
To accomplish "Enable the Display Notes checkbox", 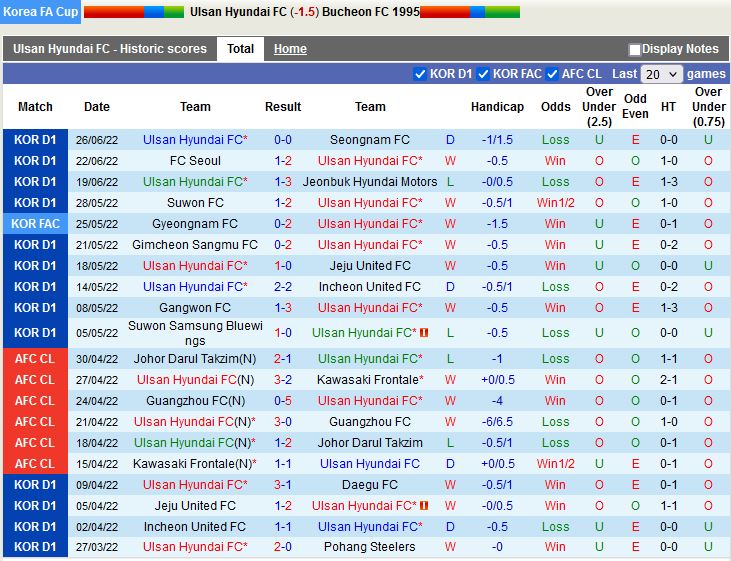I will pyautogui.click(x=634, y=49).
